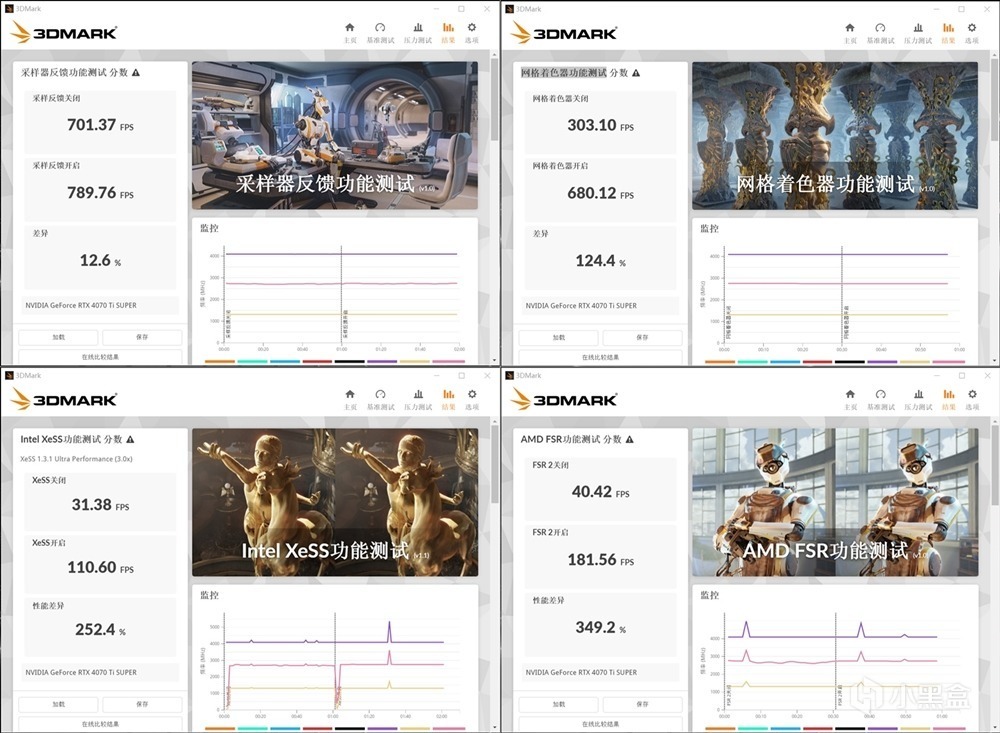The image size is (1000, 733).
Task: Open 基准测试 in AMD FSR window
Action: [x=880, y=399]
